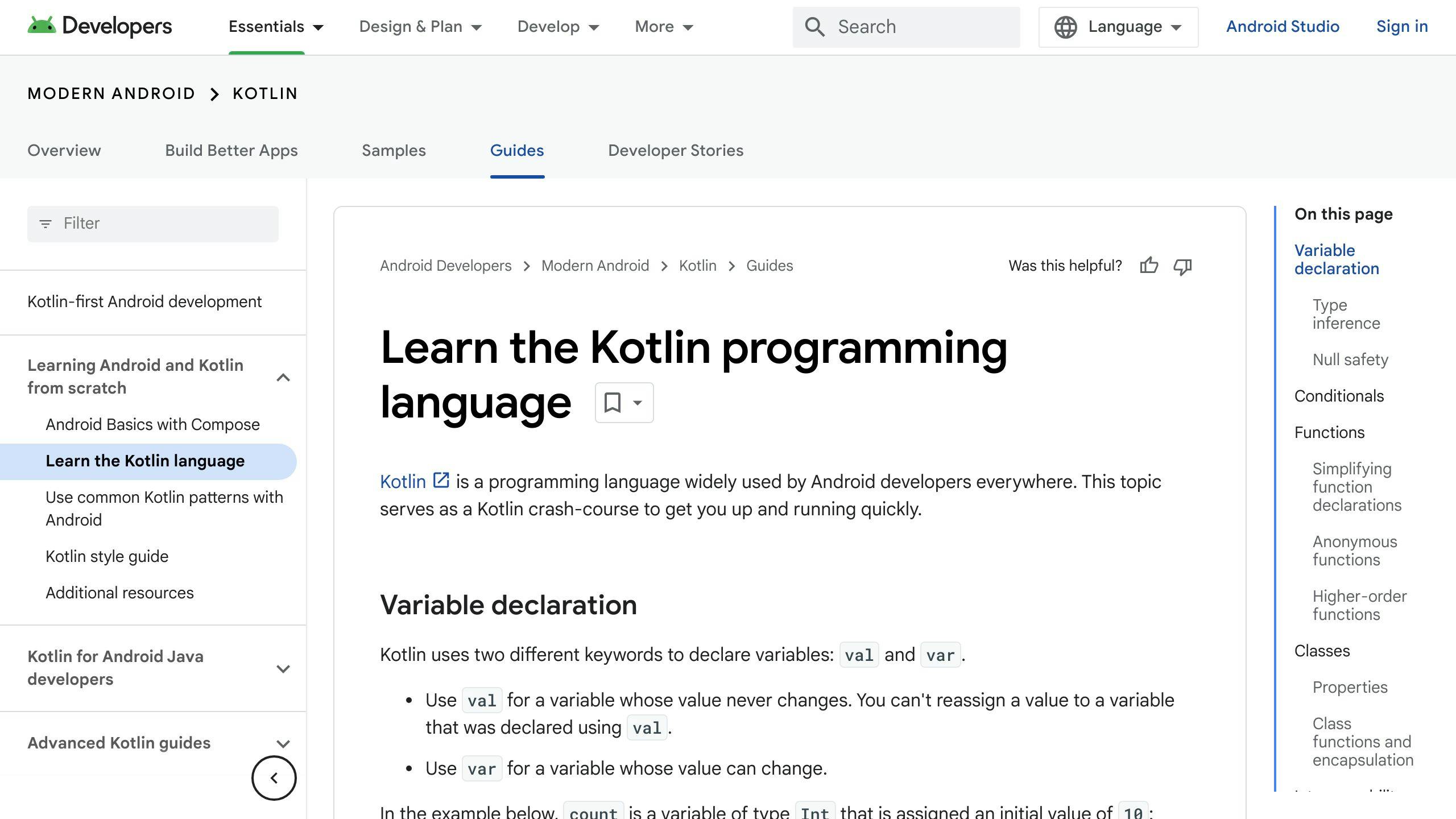1456x819 pixels.
Task: Open Android Studio from the header
Action: 1283,27
